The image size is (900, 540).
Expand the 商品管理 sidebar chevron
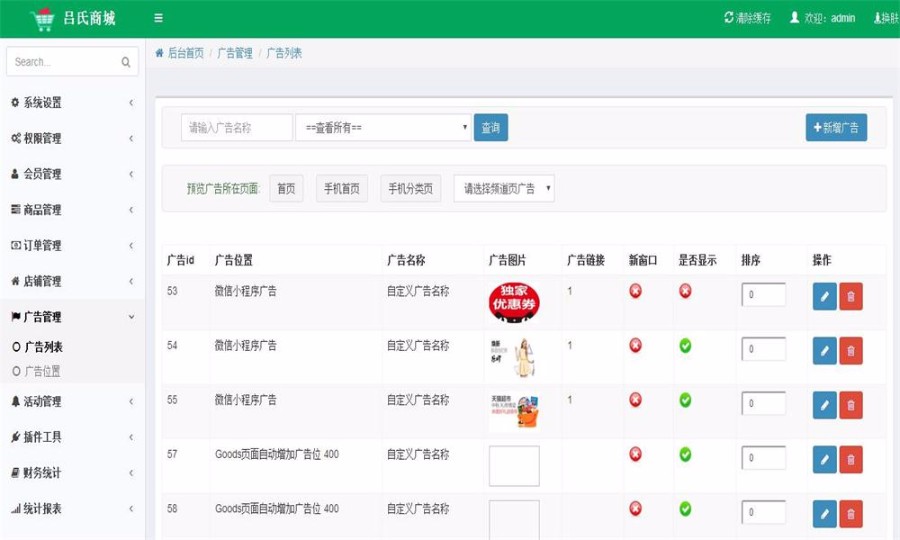[131, 209]
